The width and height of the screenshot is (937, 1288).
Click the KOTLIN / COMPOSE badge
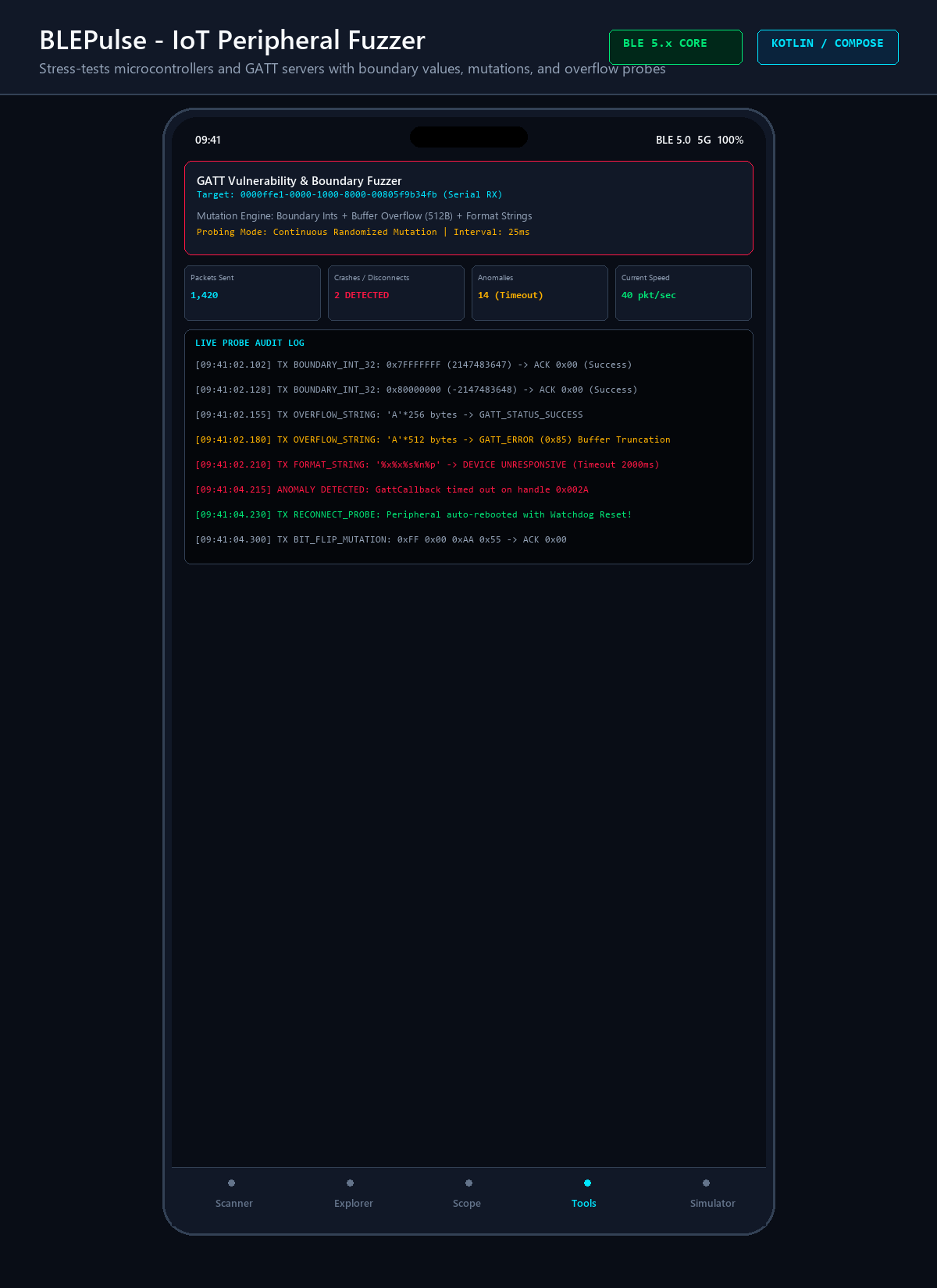tap(828, 47)
